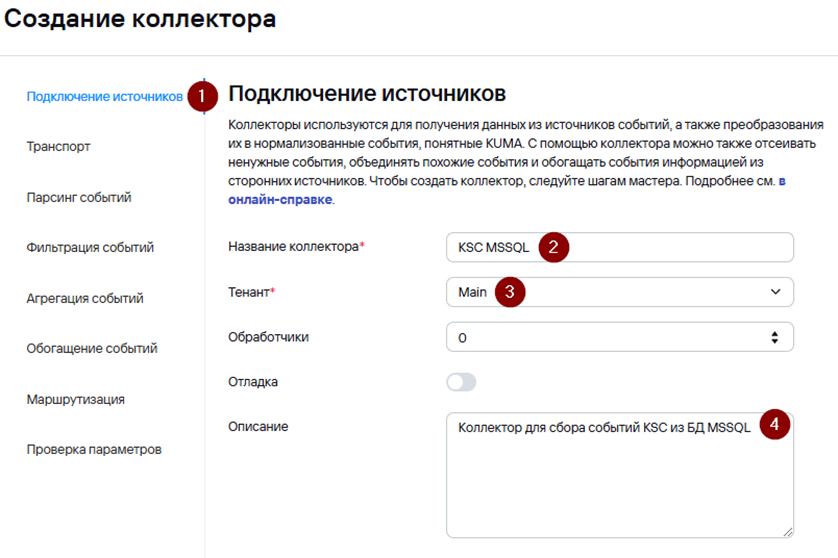Open the Main tenant combo box
This screenshot has height=558, width=838.
(620, 292)
